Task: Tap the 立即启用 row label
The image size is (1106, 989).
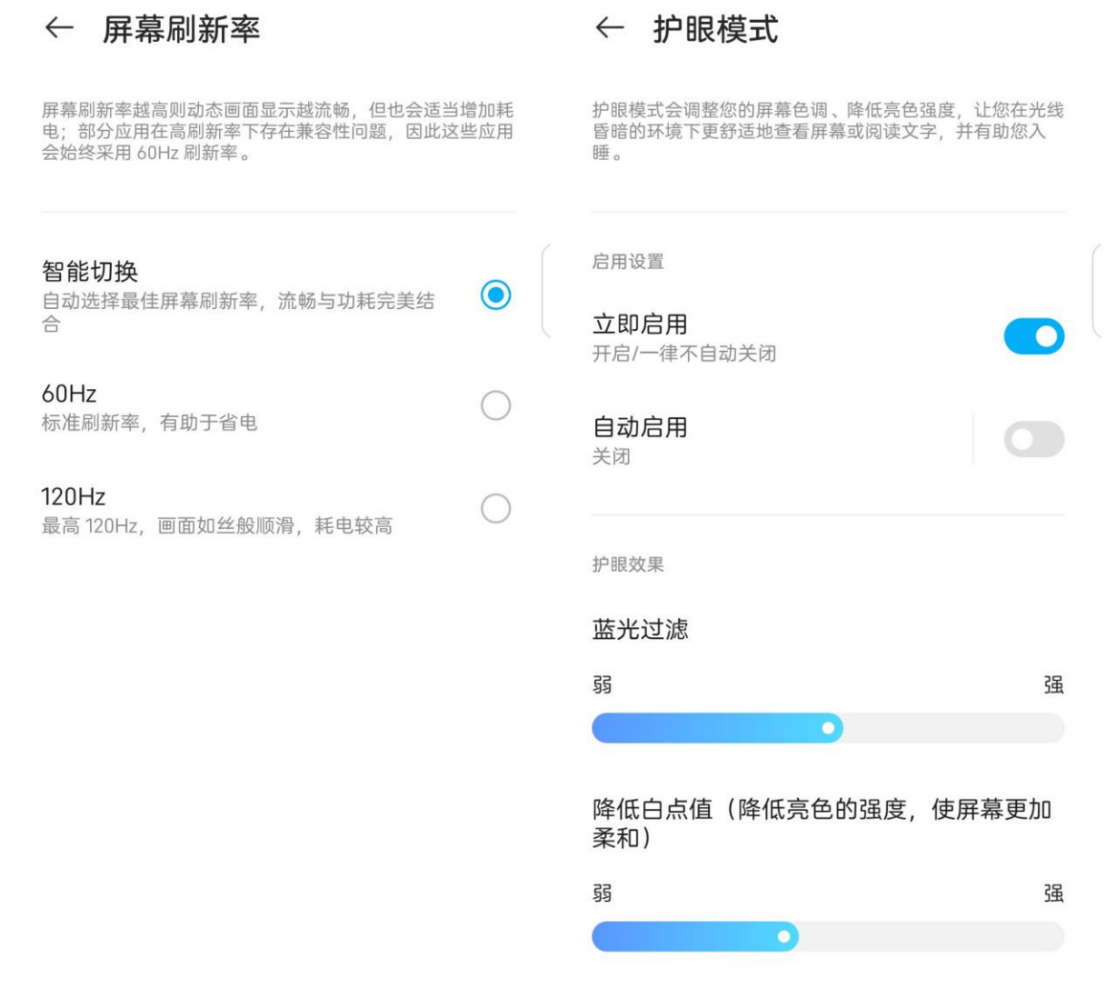Action: tap(640, 324)
